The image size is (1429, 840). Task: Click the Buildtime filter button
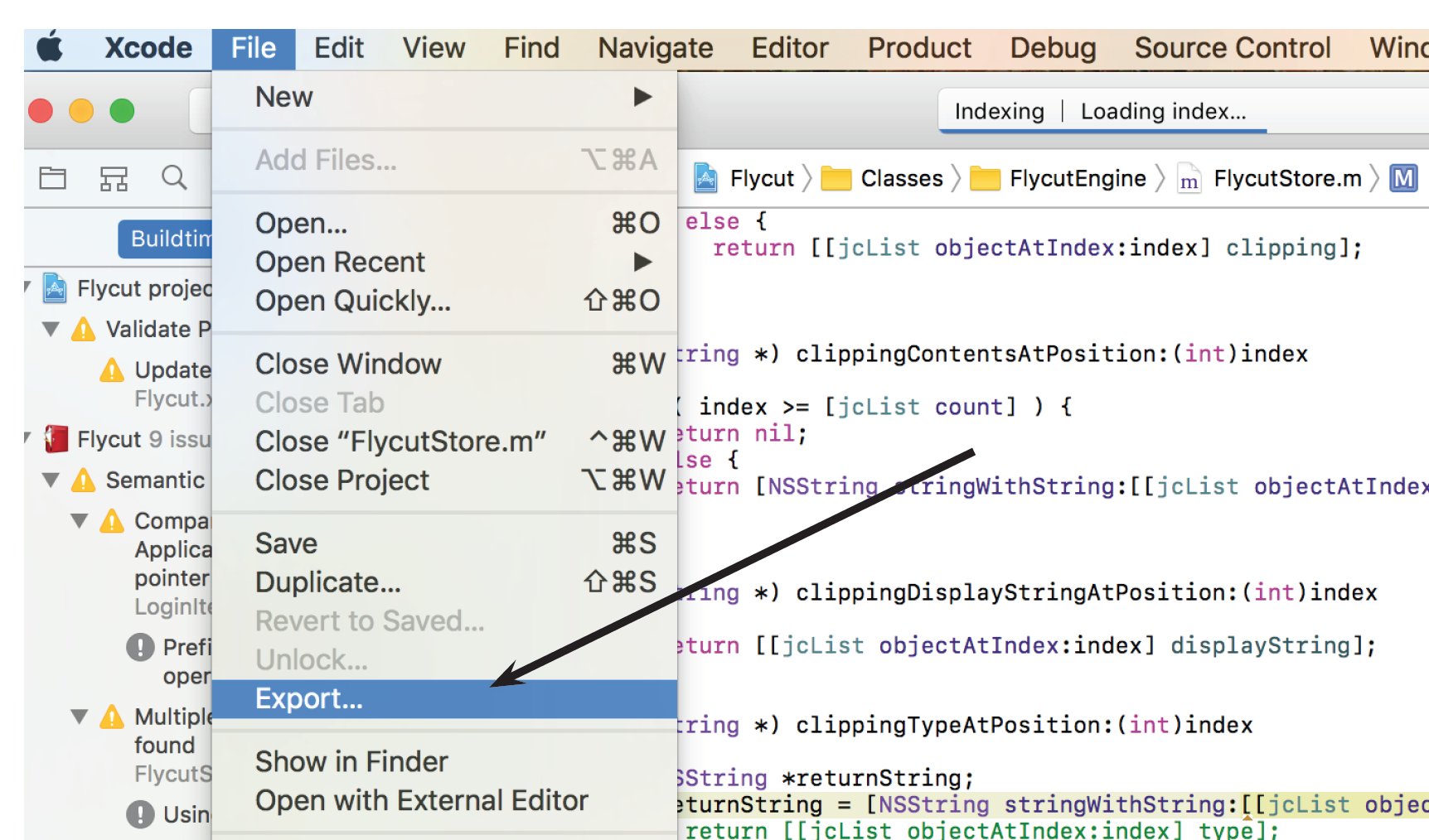click(166, 239)
